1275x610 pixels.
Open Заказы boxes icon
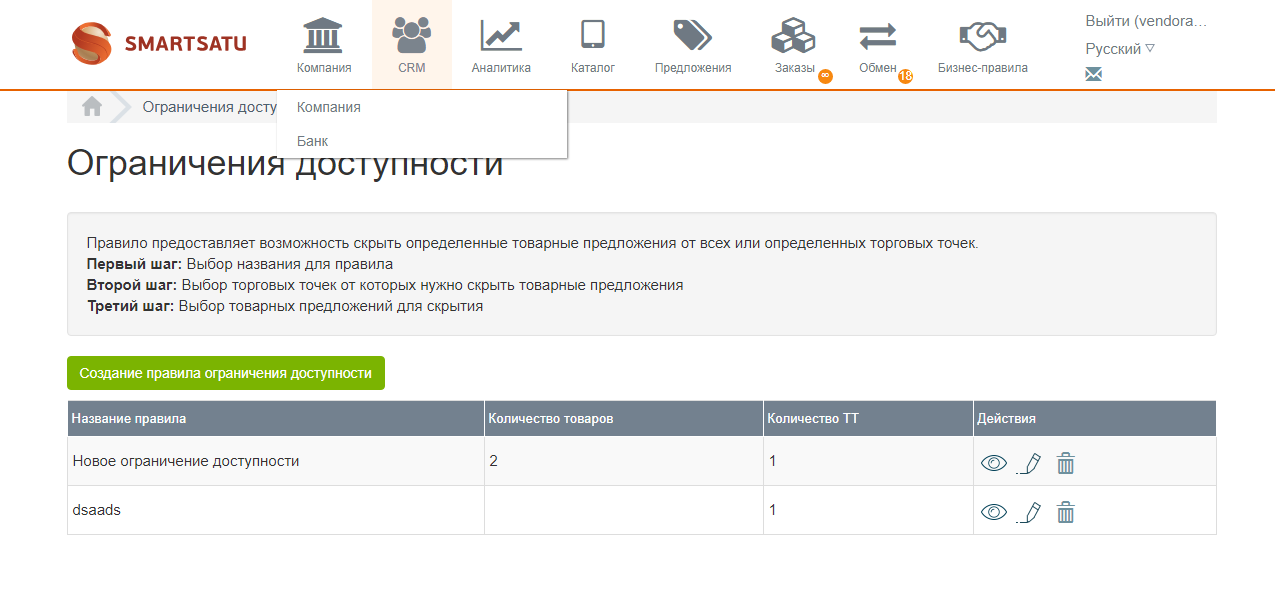[x=793, y=36]
